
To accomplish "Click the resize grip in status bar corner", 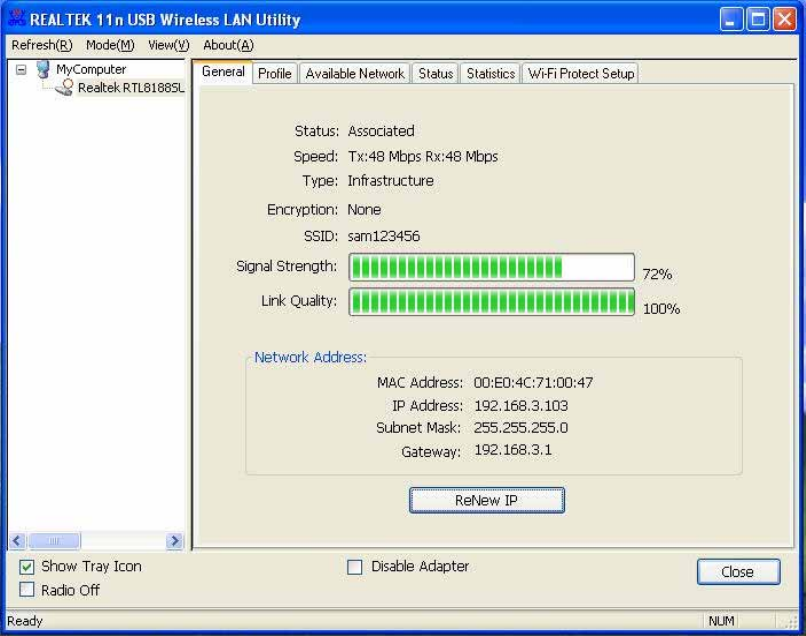I will tap(789, 622).
